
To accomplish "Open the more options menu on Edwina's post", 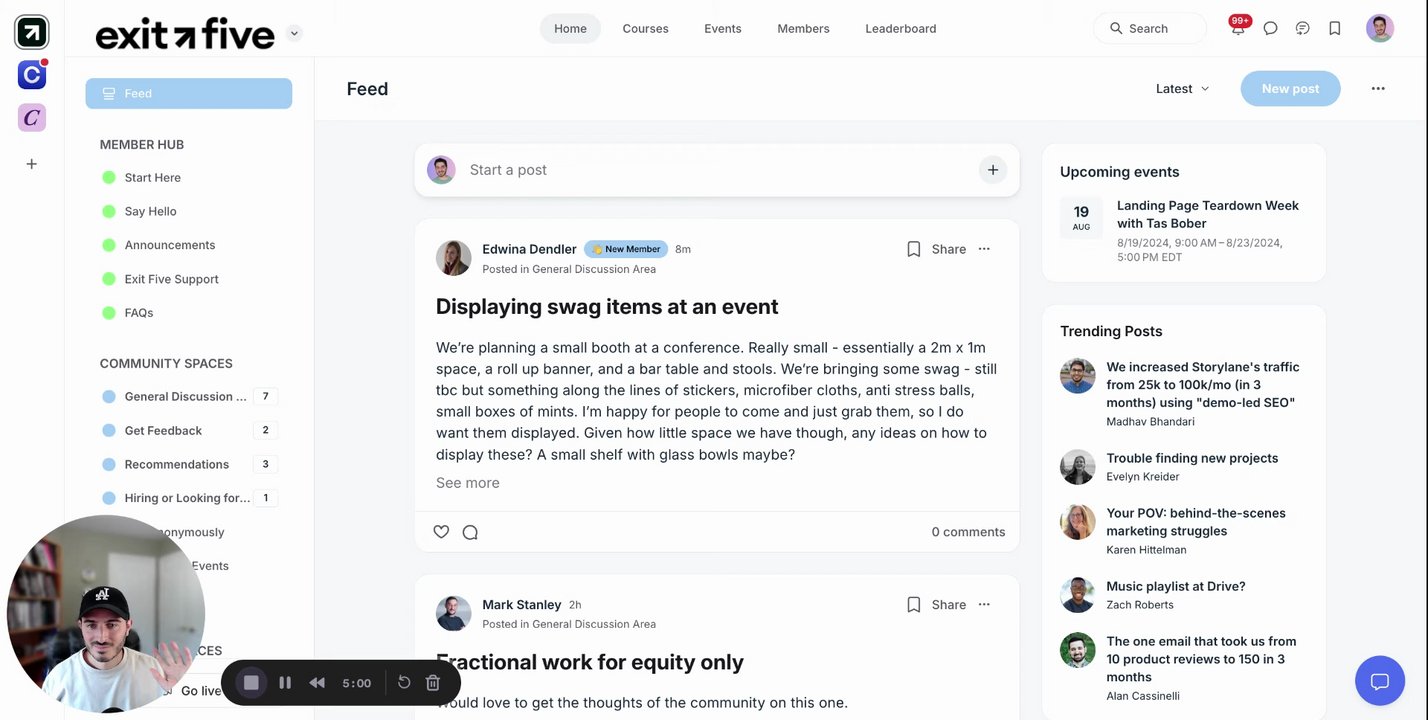I will click(x=984, y=249).
